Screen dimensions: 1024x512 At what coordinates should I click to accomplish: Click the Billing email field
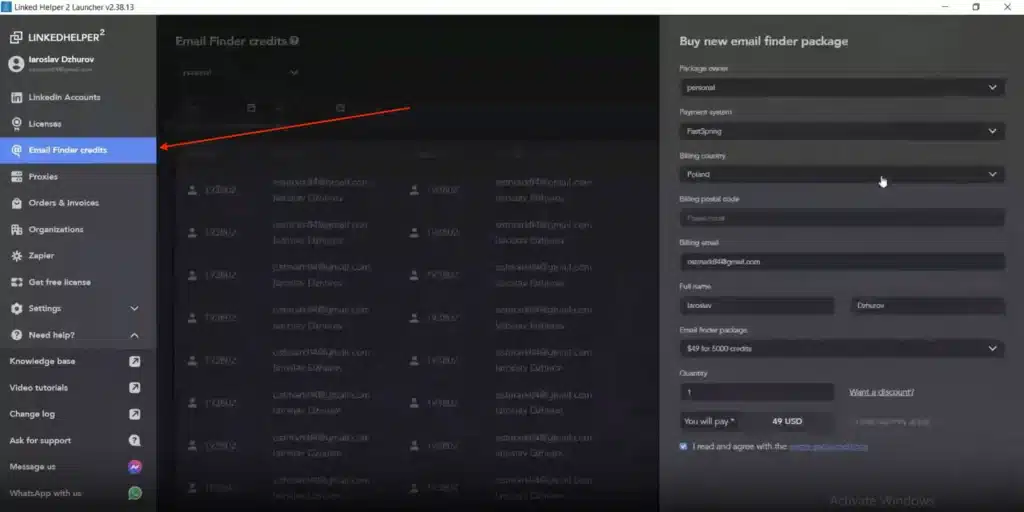pyautogui.click(x=842, y=262)
